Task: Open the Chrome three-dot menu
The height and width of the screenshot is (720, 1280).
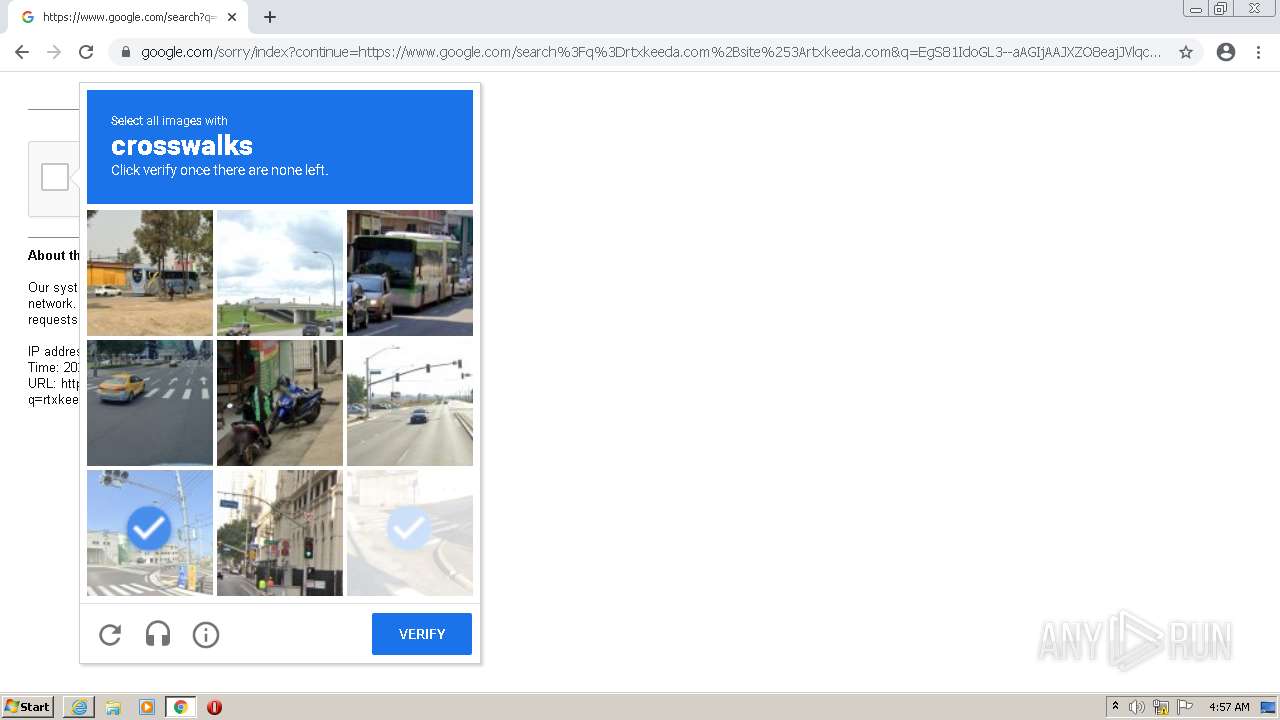Action: pos(1259,52)
